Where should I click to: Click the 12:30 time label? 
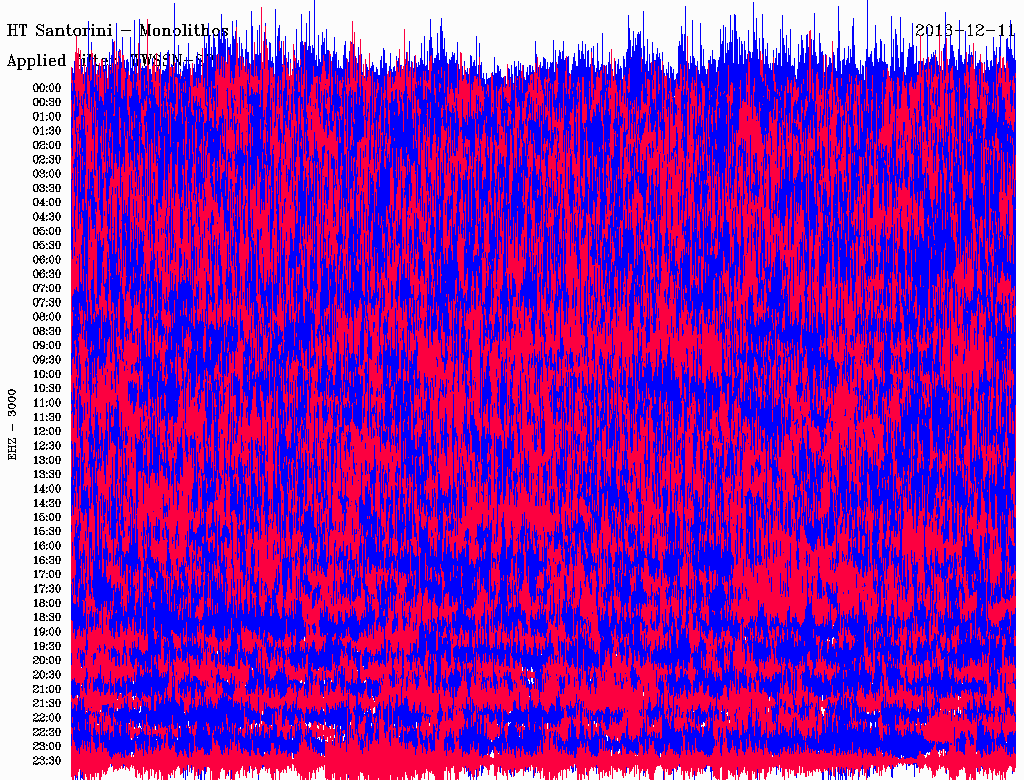(47, 446)
